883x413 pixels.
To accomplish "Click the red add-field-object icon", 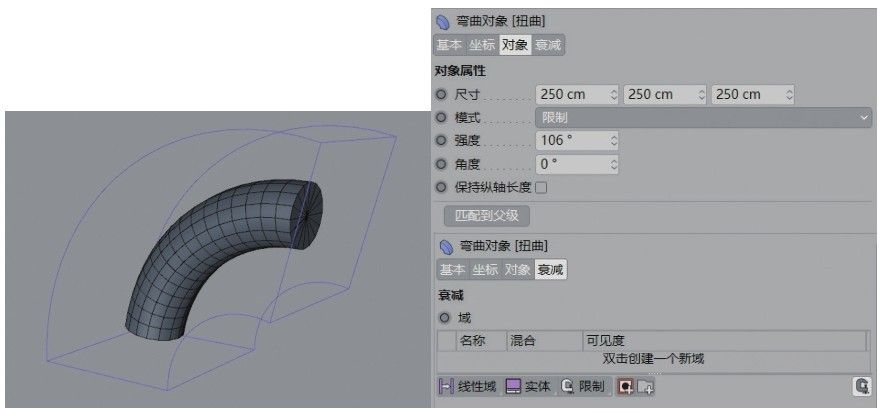I will (x=626, y=387).
